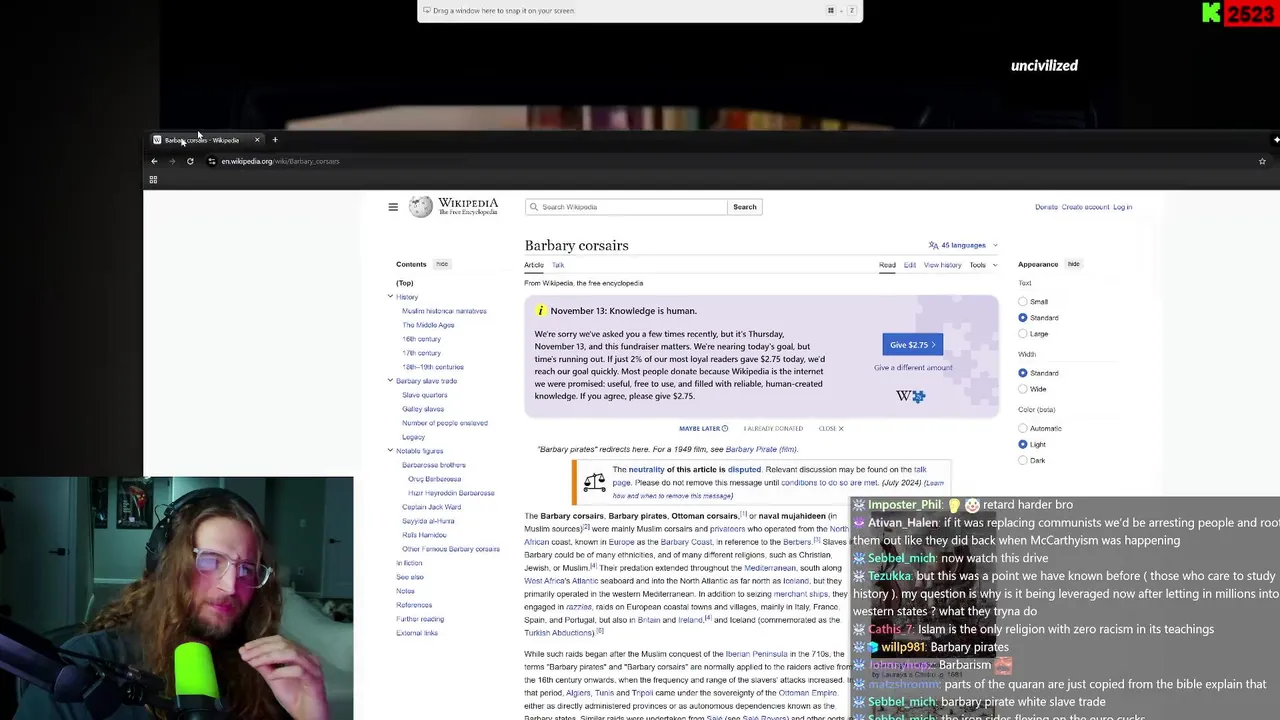The width and height of the screenshot is (1280, 720).
Task: Jump to (Top) in contents
Action: (404, 283)
